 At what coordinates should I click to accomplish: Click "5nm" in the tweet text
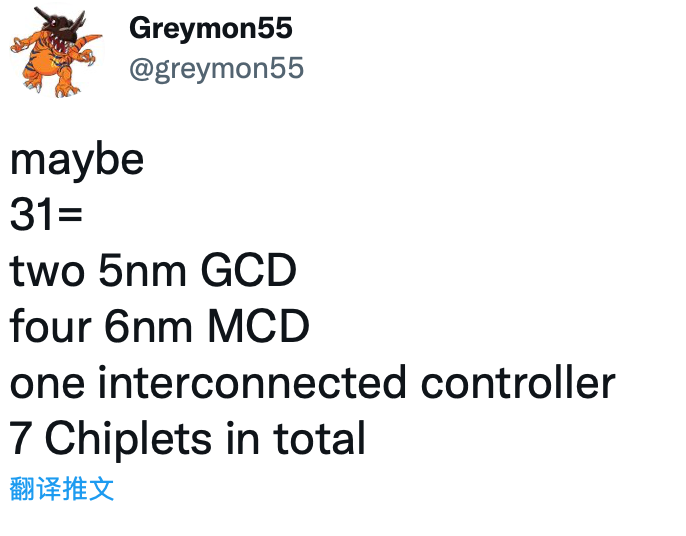(x=143, y=270)
